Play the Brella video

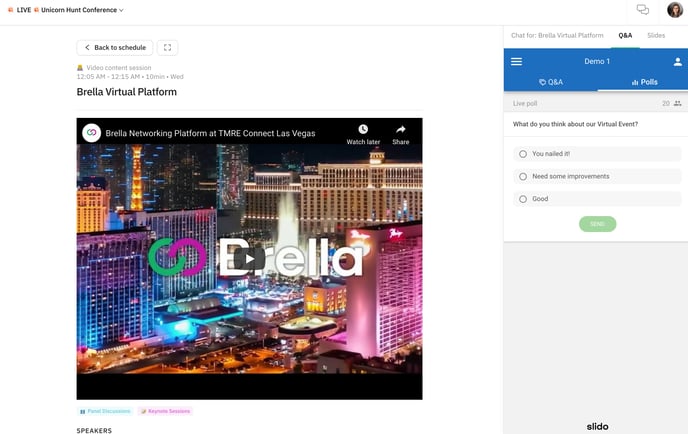tap(250, 258)
